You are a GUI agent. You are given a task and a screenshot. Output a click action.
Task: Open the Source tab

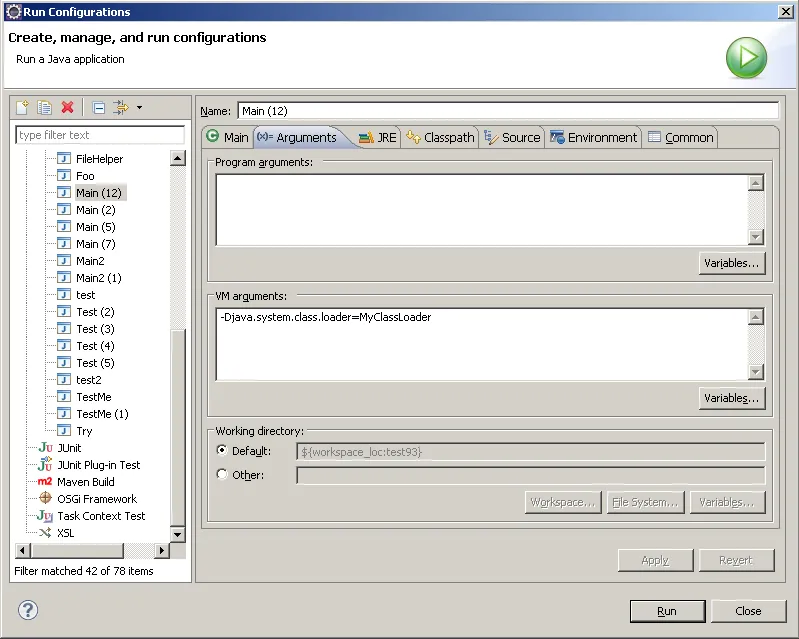(x=512, y=137)
